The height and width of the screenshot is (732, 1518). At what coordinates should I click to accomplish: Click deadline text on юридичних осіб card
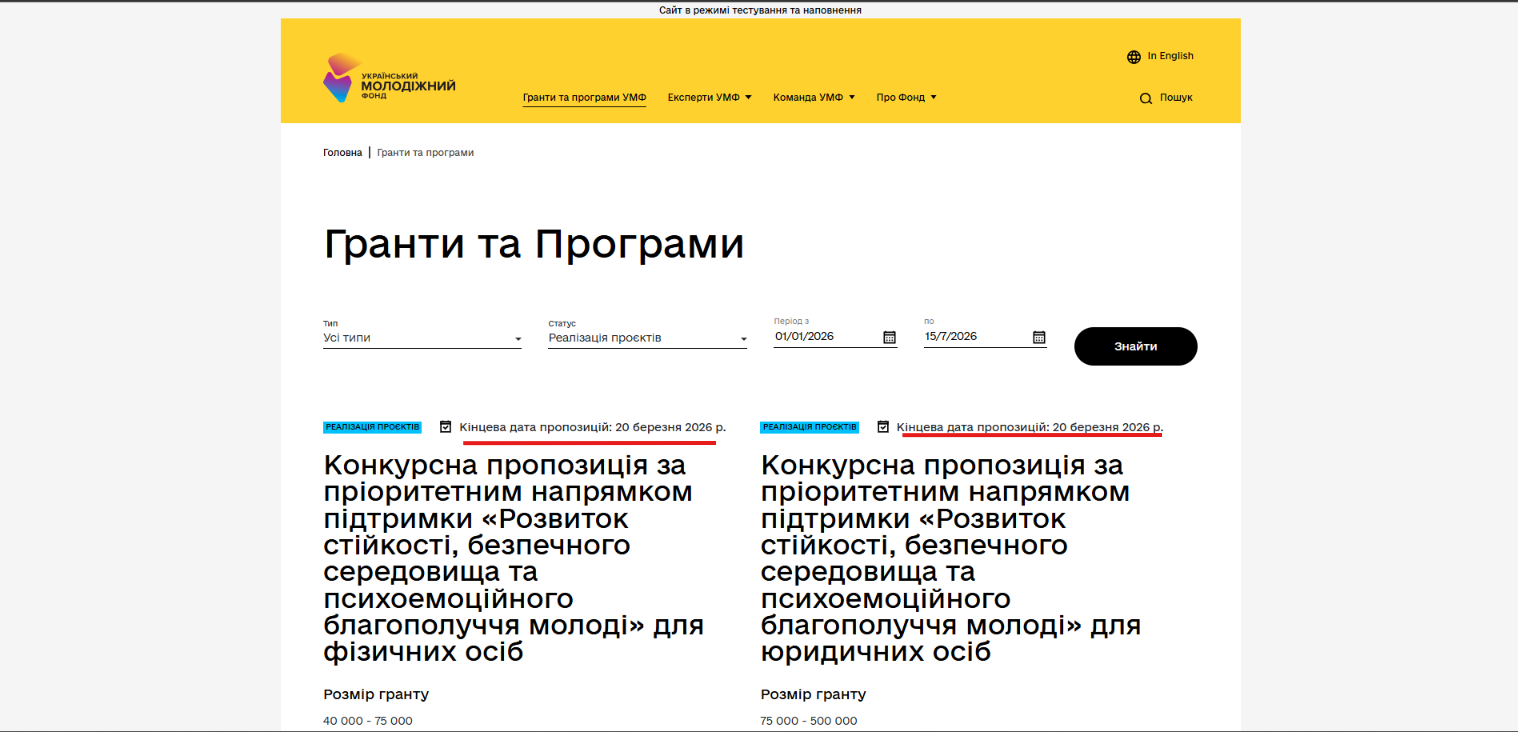pos(1030,427)
